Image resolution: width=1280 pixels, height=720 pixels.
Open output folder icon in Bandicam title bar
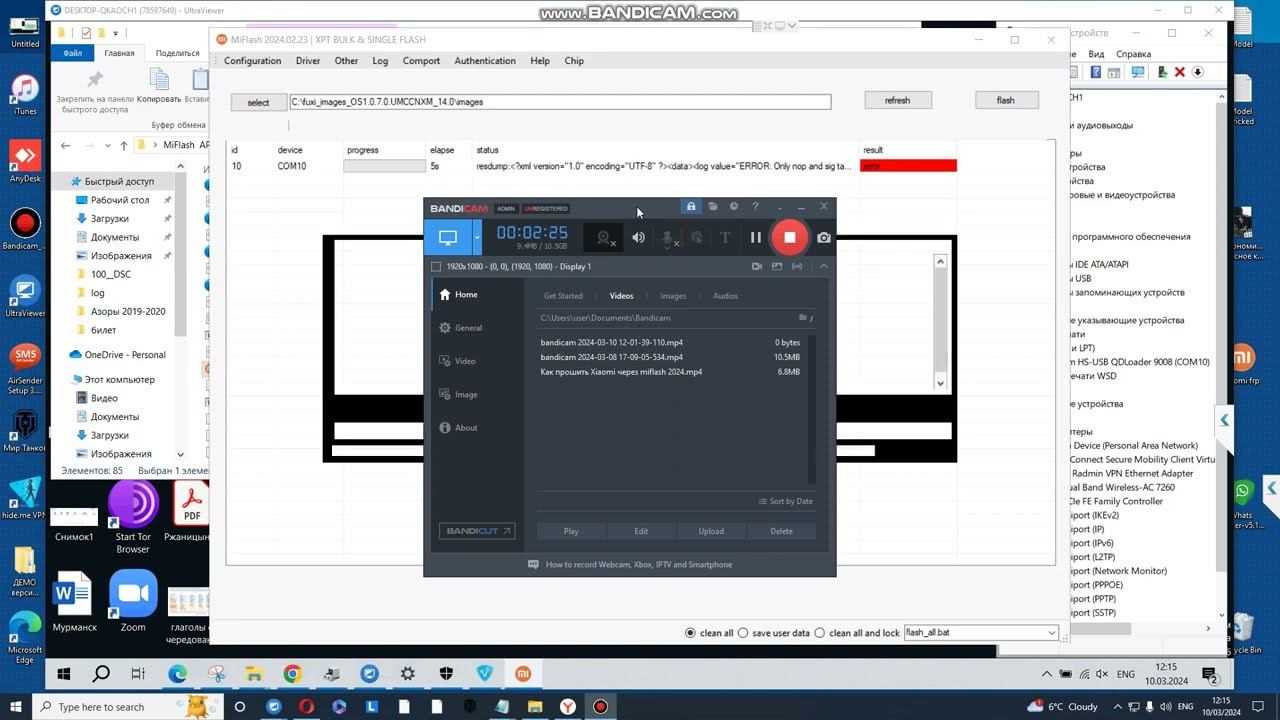[713, 207]
